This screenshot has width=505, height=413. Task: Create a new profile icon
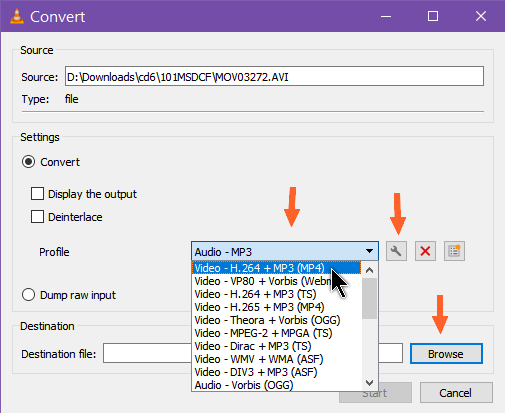click(x=454, y=251)
